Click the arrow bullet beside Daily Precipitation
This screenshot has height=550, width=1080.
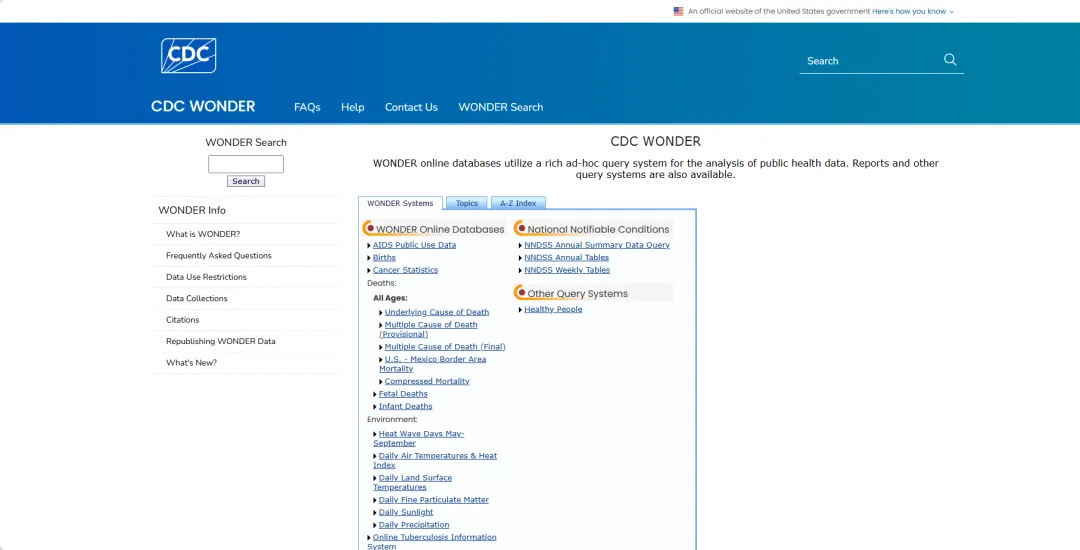(375, 525)
